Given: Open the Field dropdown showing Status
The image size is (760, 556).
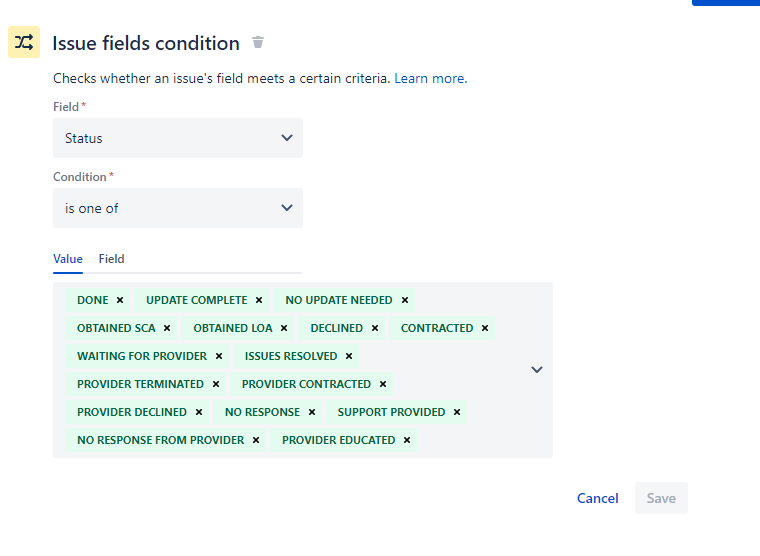Looking at the screenshot, I should tap(178, 138).
